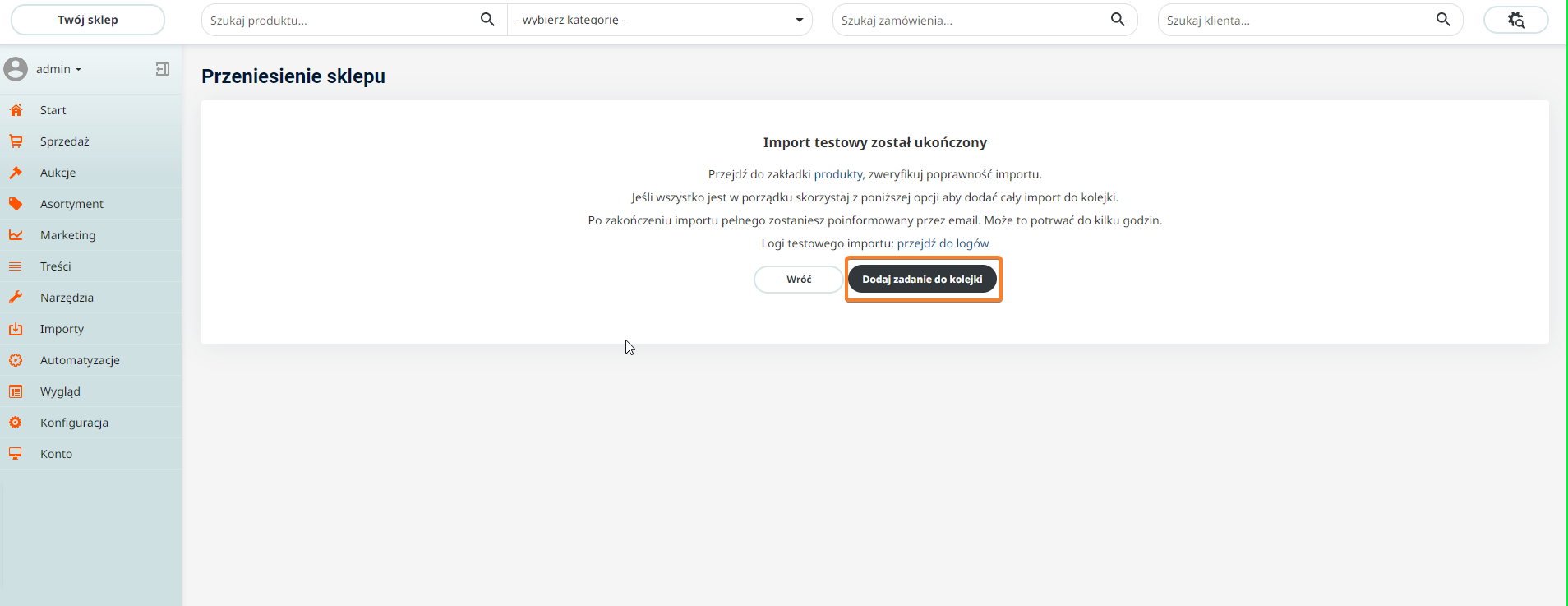The height and width of the screenshot is (606, 1568).
Task: Follow the 'produkty' link
Action: click(x=838, y=174)
